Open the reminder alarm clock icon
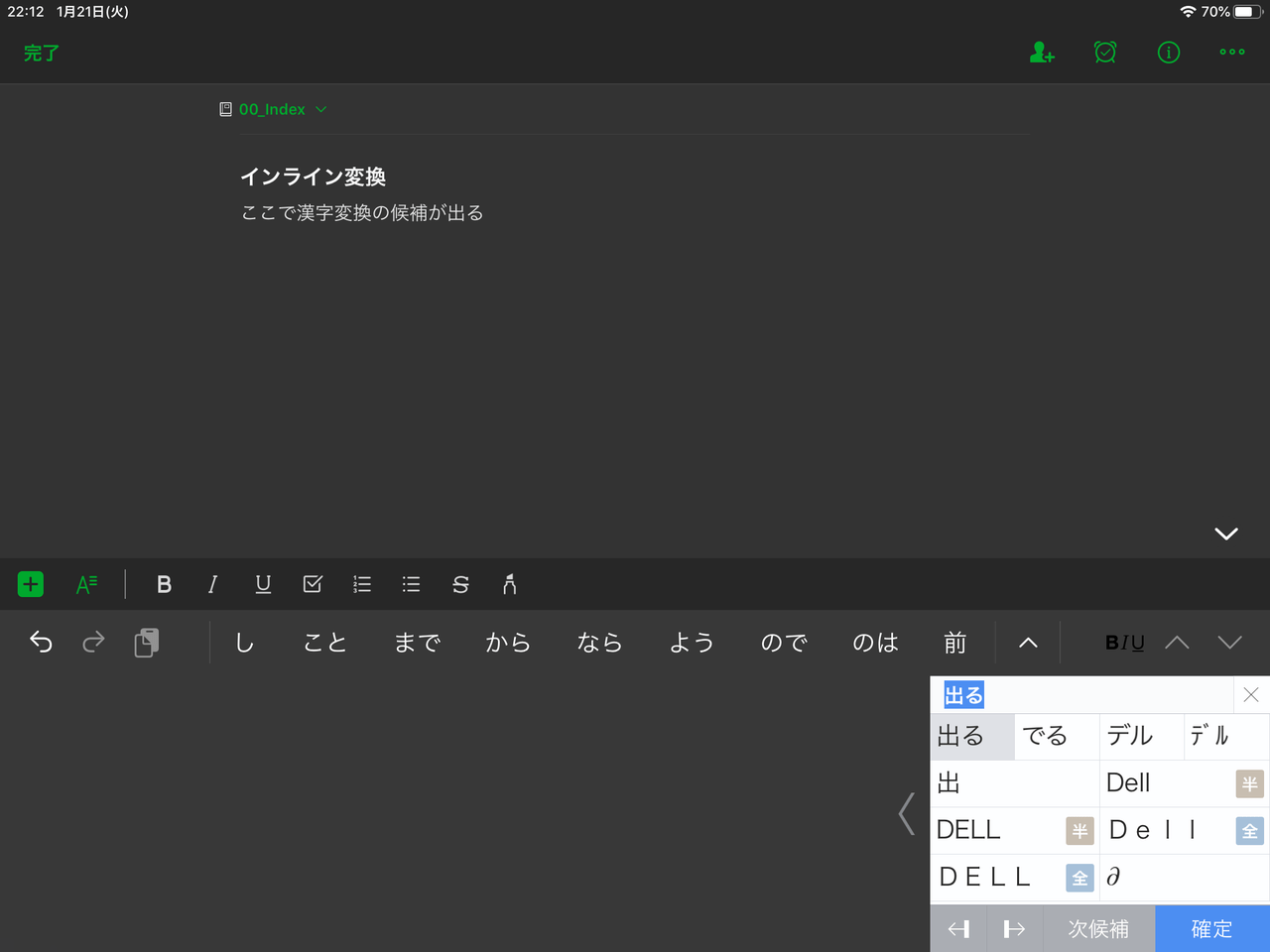Screen dimensions: 1270x952 (x=1105, y=53)
